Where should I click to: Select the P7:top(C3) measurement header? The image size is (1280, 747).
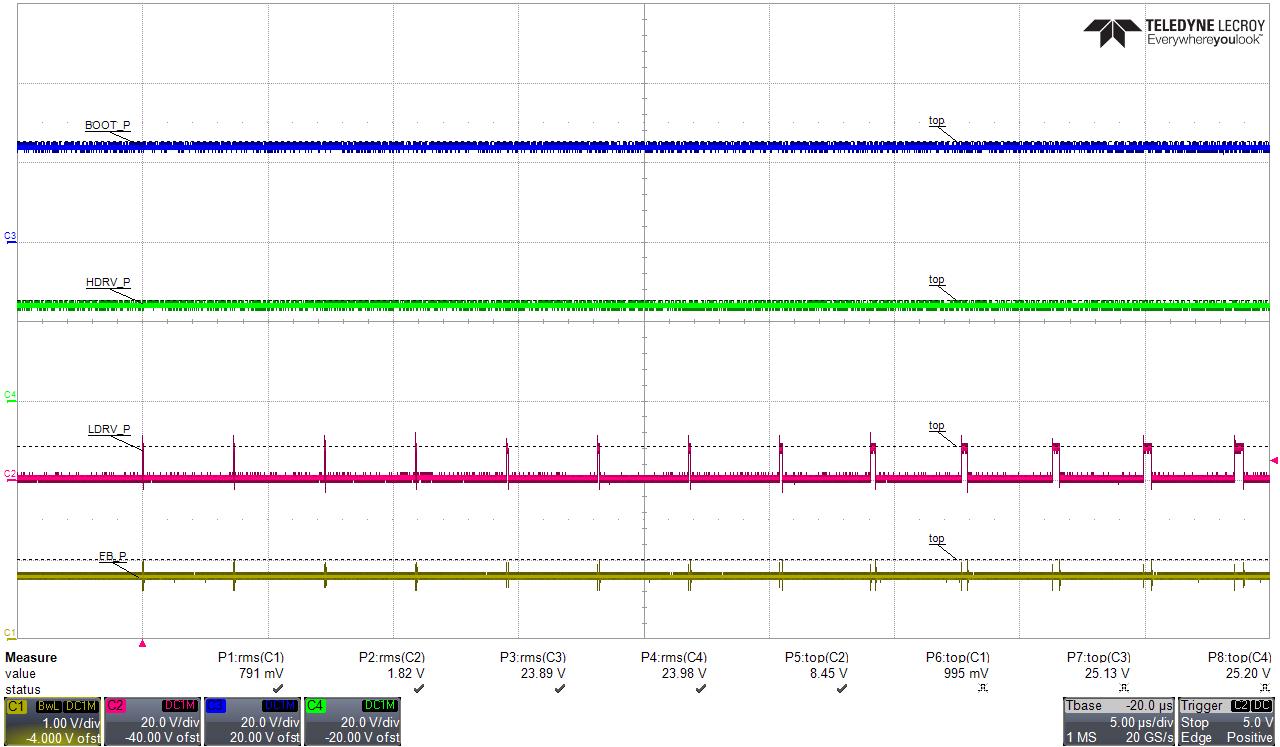click(1099, 657)
